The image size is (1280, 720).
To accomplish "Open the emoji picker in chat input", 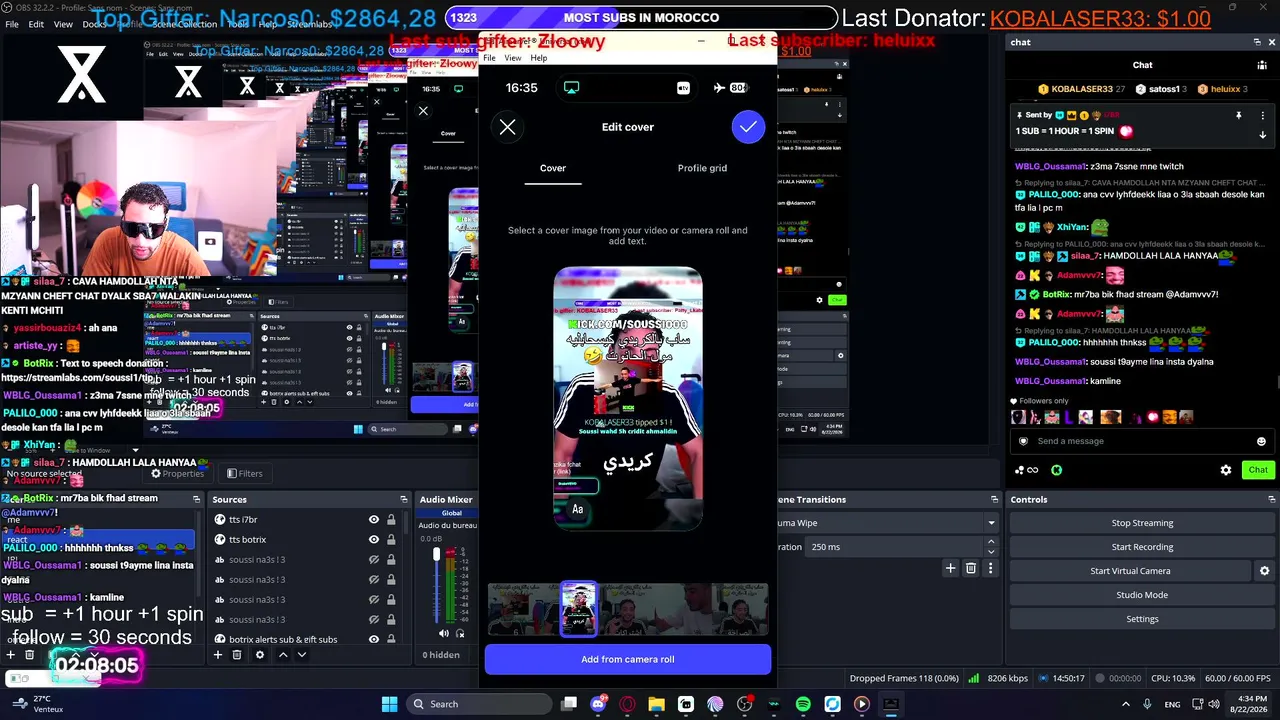I will click(1261, 441).
